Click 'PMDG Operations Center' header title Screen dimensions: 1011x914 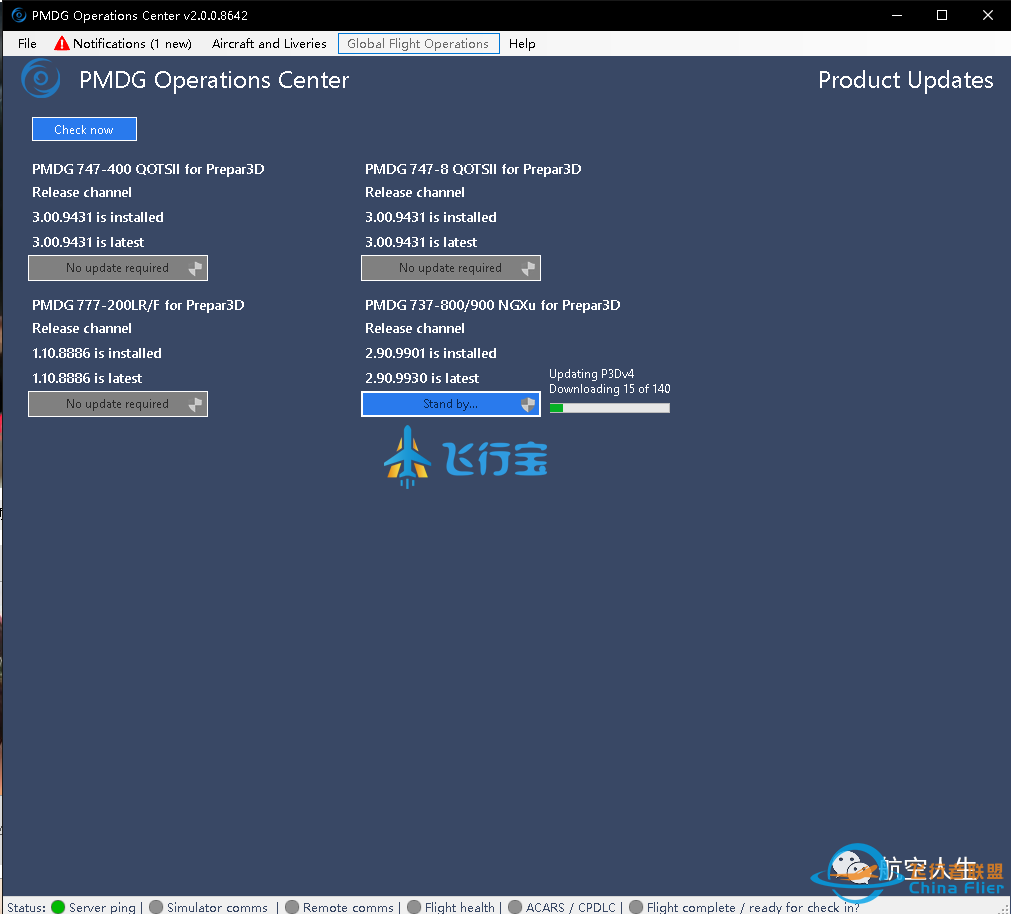coord(214,80)
